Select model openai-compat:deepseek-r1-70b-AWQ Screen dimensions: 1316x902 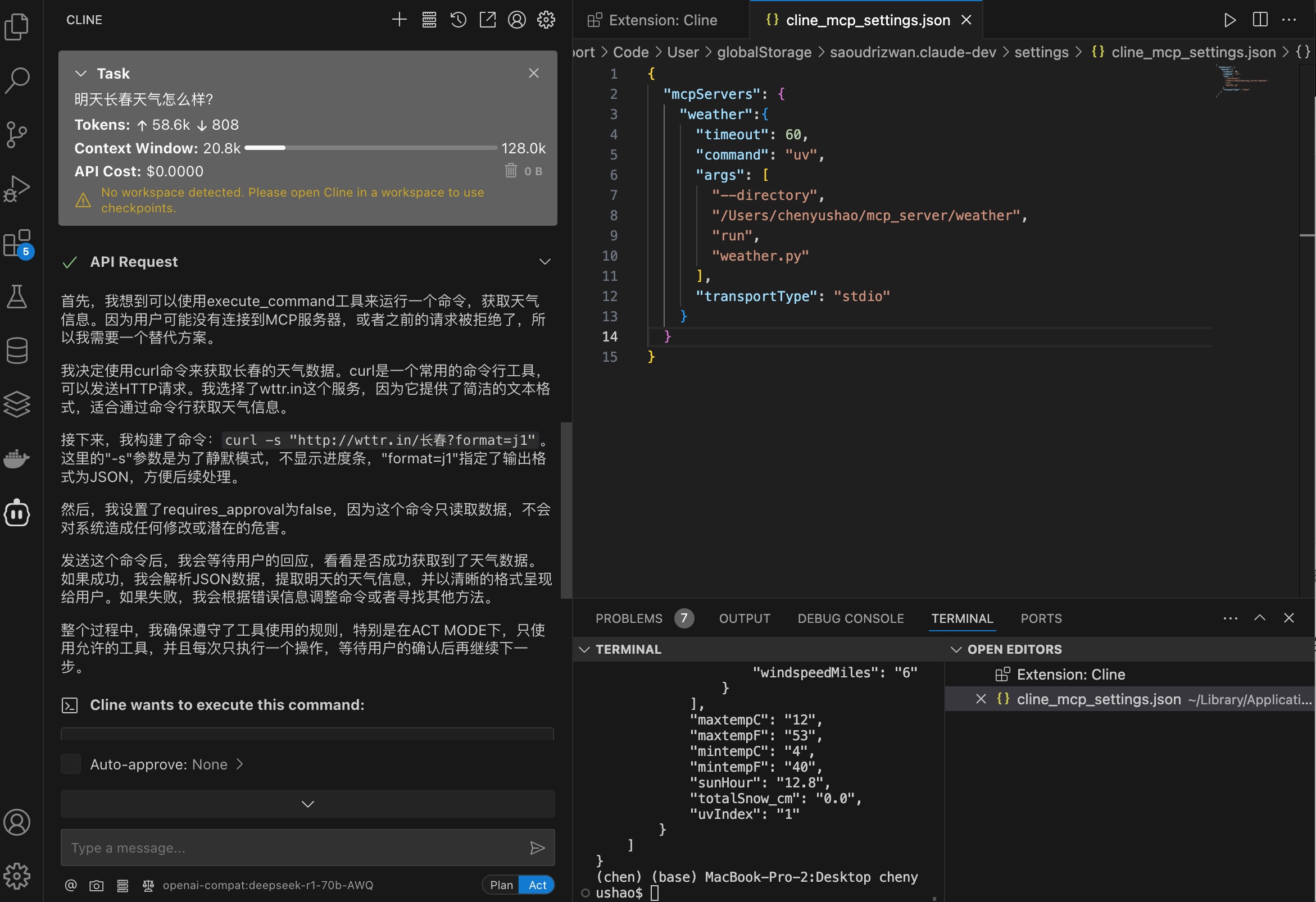point(268,885)
